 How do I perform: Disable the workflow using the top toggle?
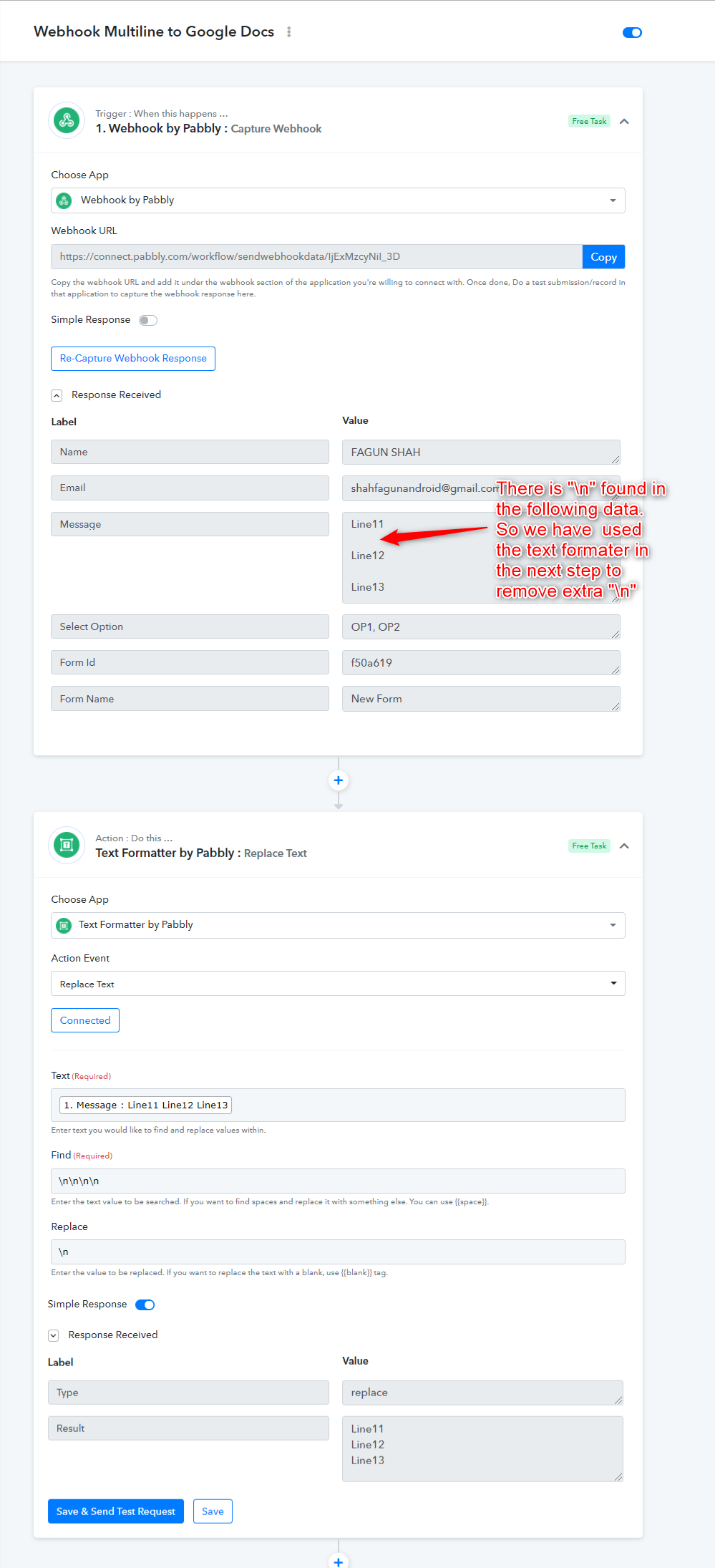tap(632, 33)
